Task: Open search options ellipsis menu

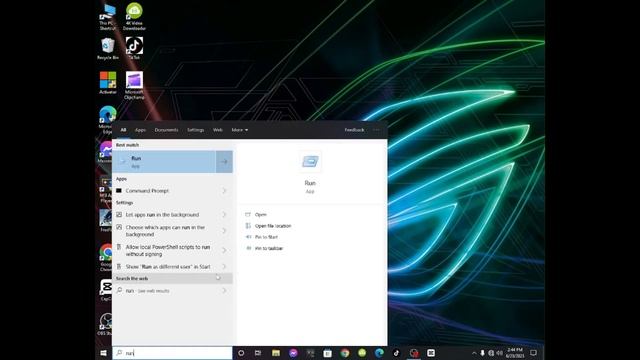Action: coord(376,130)
